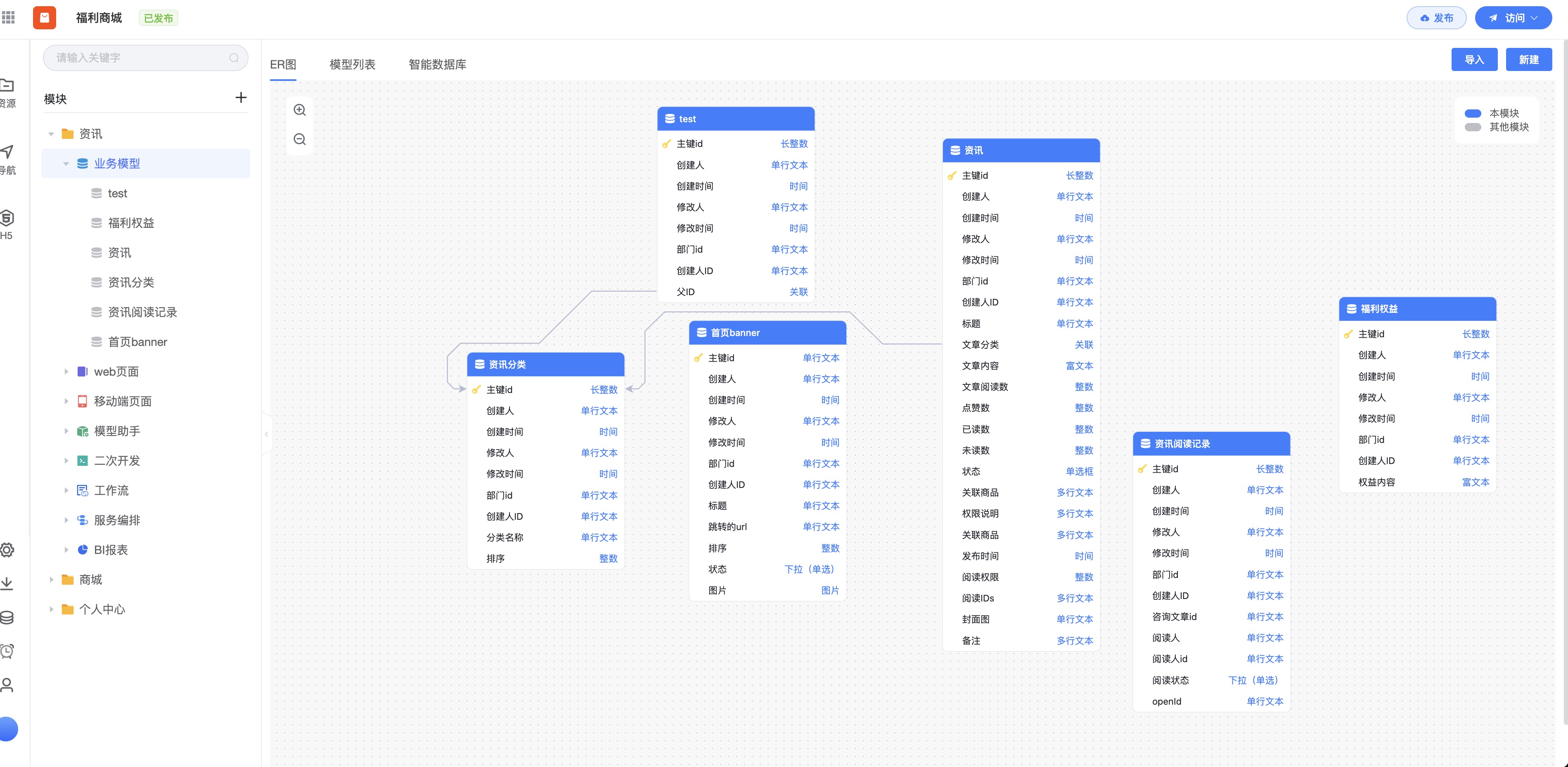Open the 导航 sidebar icon
Image resolution: width=1568 pixels, height=767 pixels.
7,159
